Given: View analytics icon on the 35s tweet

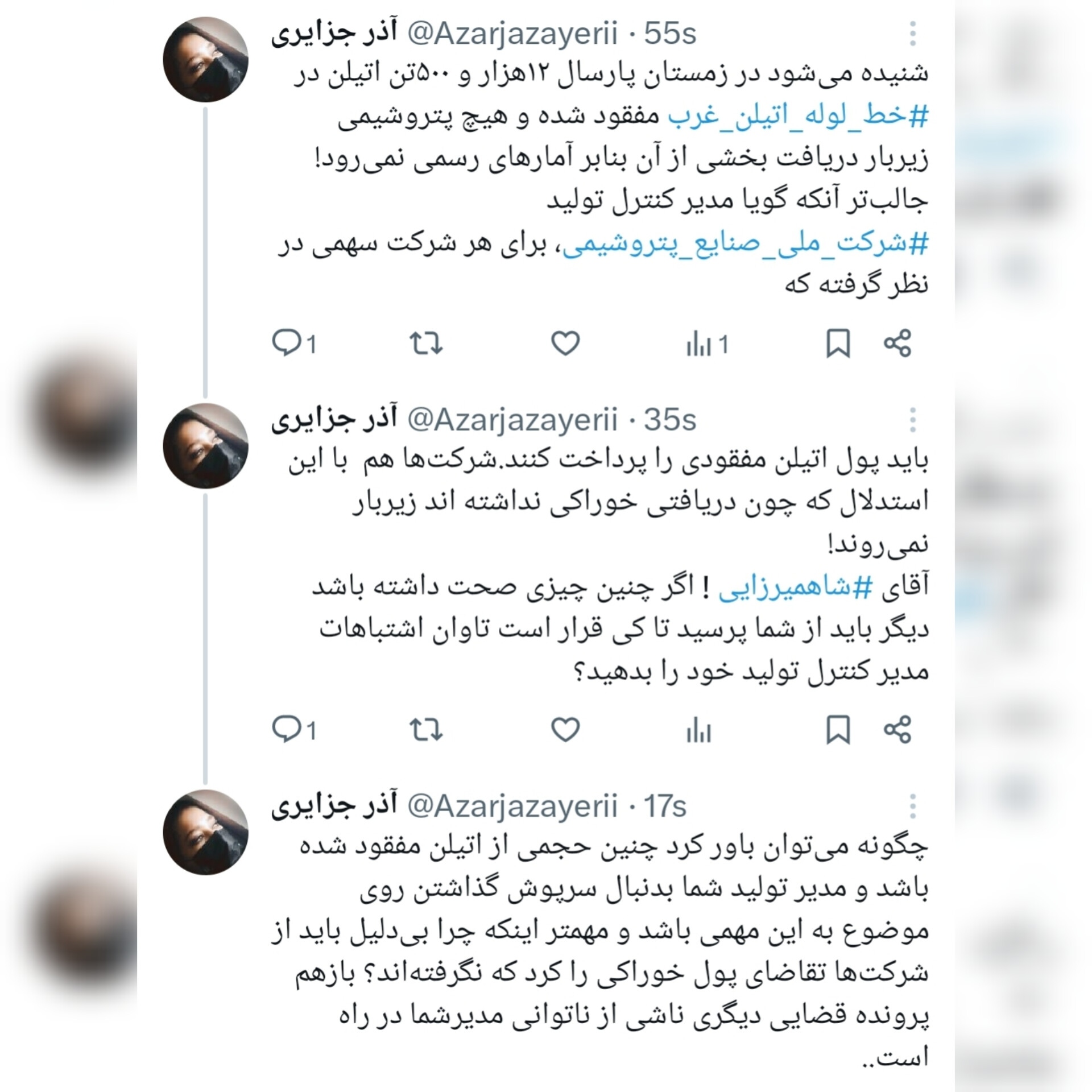Looking at the screenshot, I should click(699, 730).
